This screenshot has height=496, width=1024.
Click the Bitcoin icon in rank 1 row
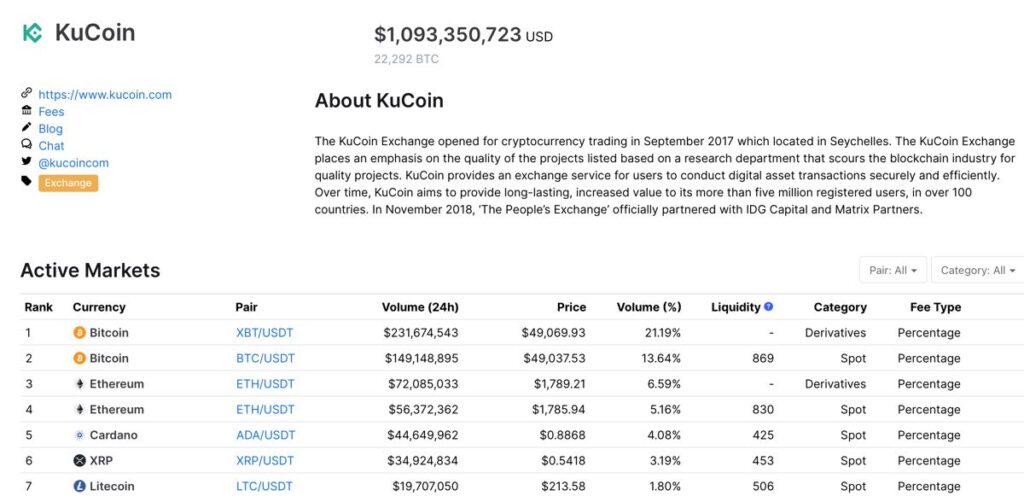click(x=80, y=333)
